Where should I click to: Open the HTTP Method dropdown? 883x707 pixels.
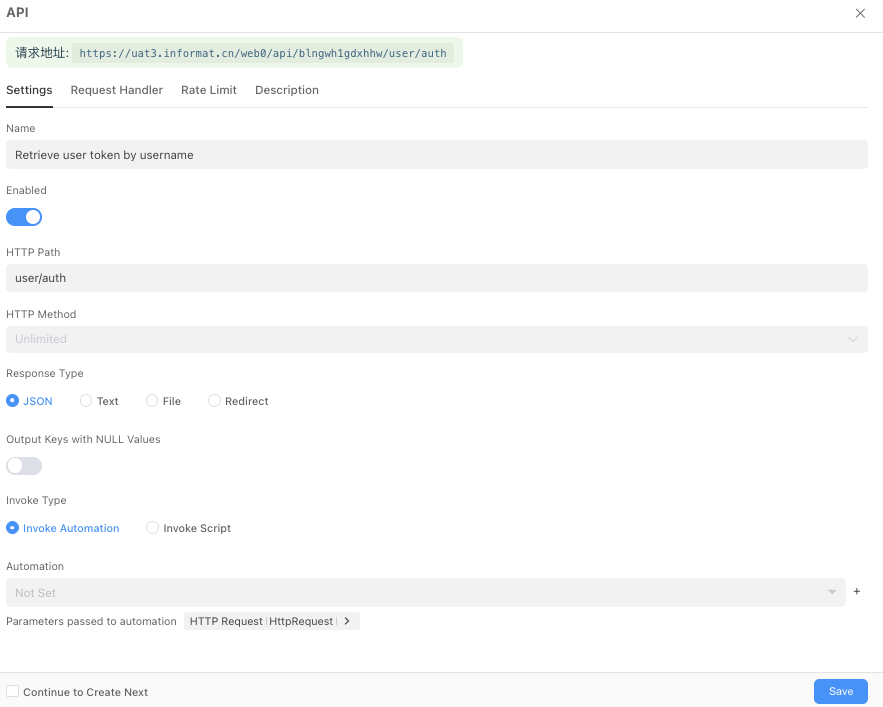coord(438,339)
